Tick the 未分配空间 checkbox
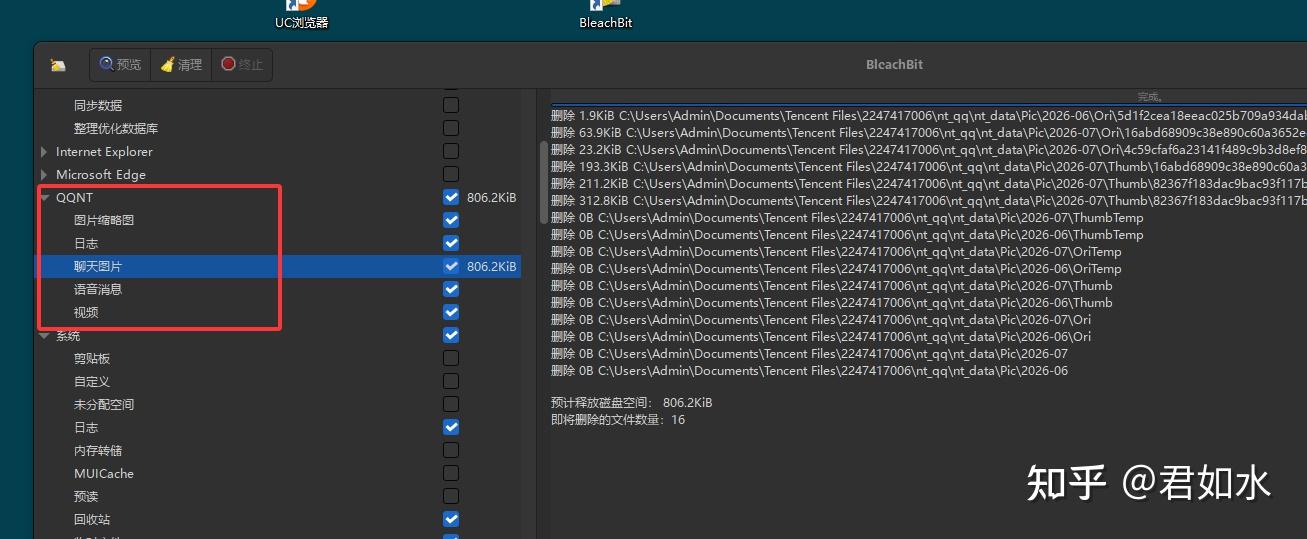The height and width of the screenshot is (539, 1307). pyautogui.click(x=451, y=404)
